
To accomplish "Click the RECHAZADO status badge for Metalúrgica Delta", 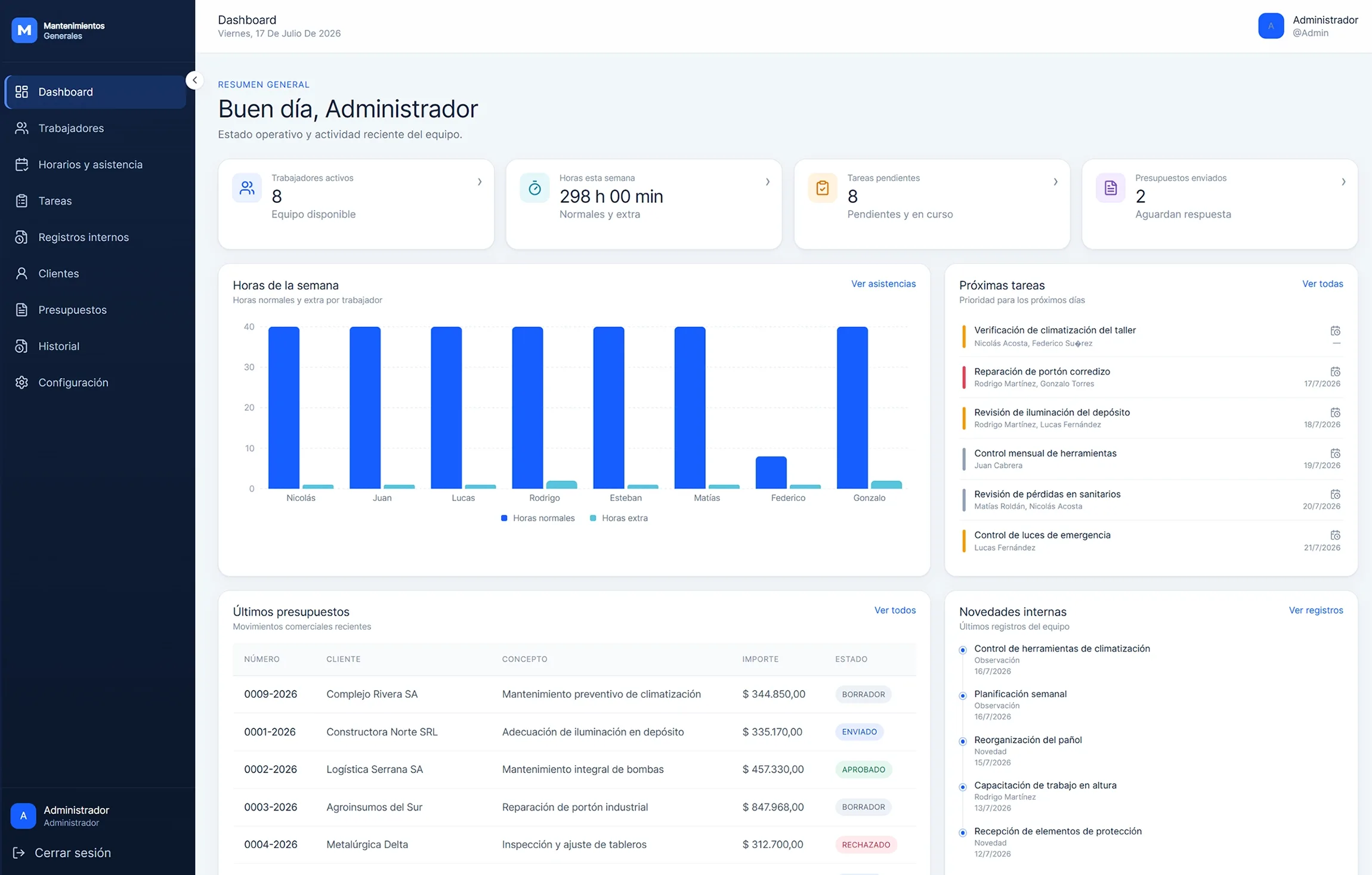I will pyautogui.click(x=866, y=845).
